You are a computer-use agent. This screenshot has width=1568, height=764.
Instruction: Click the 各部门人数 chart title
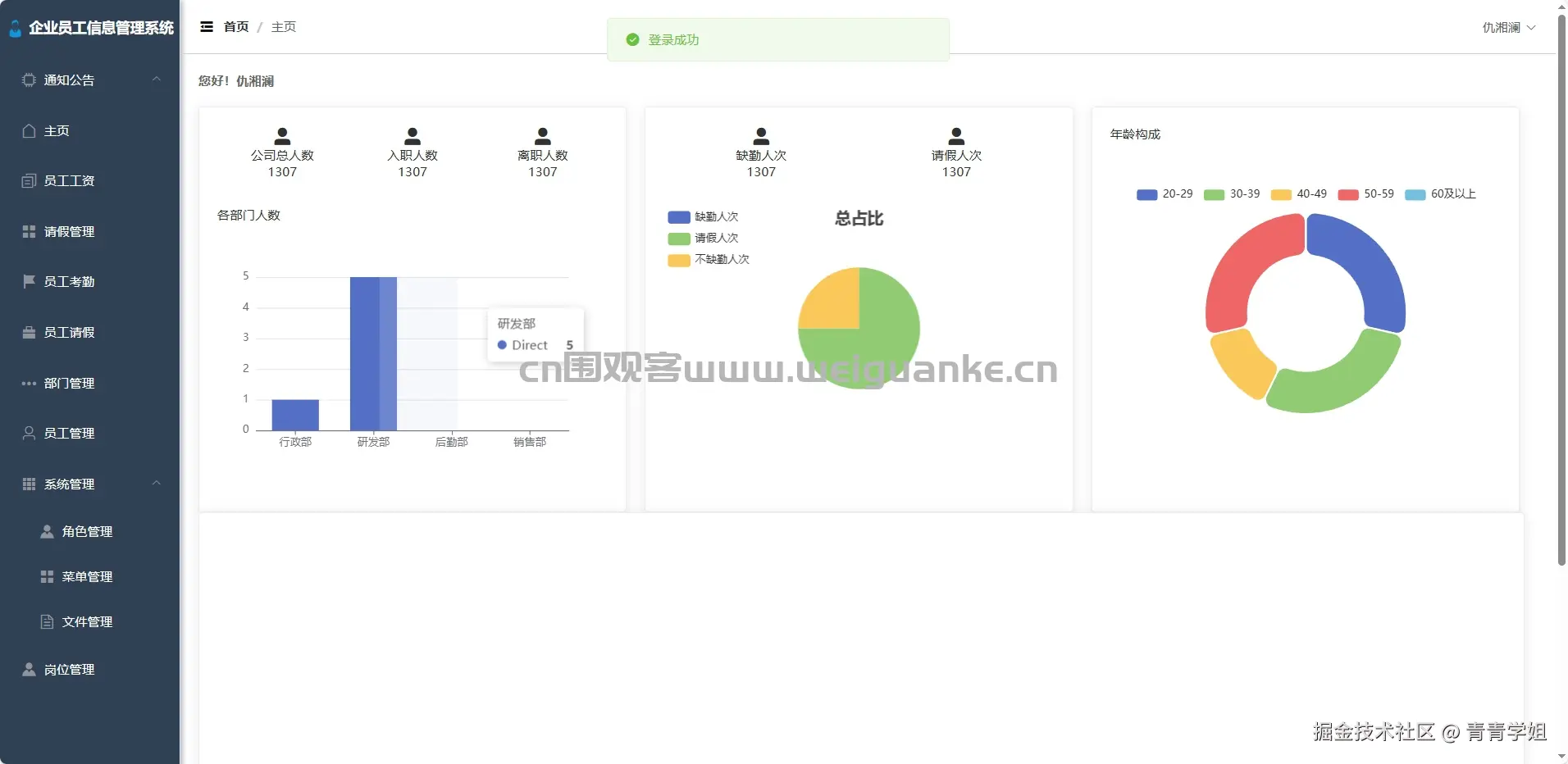coord(248,216)
